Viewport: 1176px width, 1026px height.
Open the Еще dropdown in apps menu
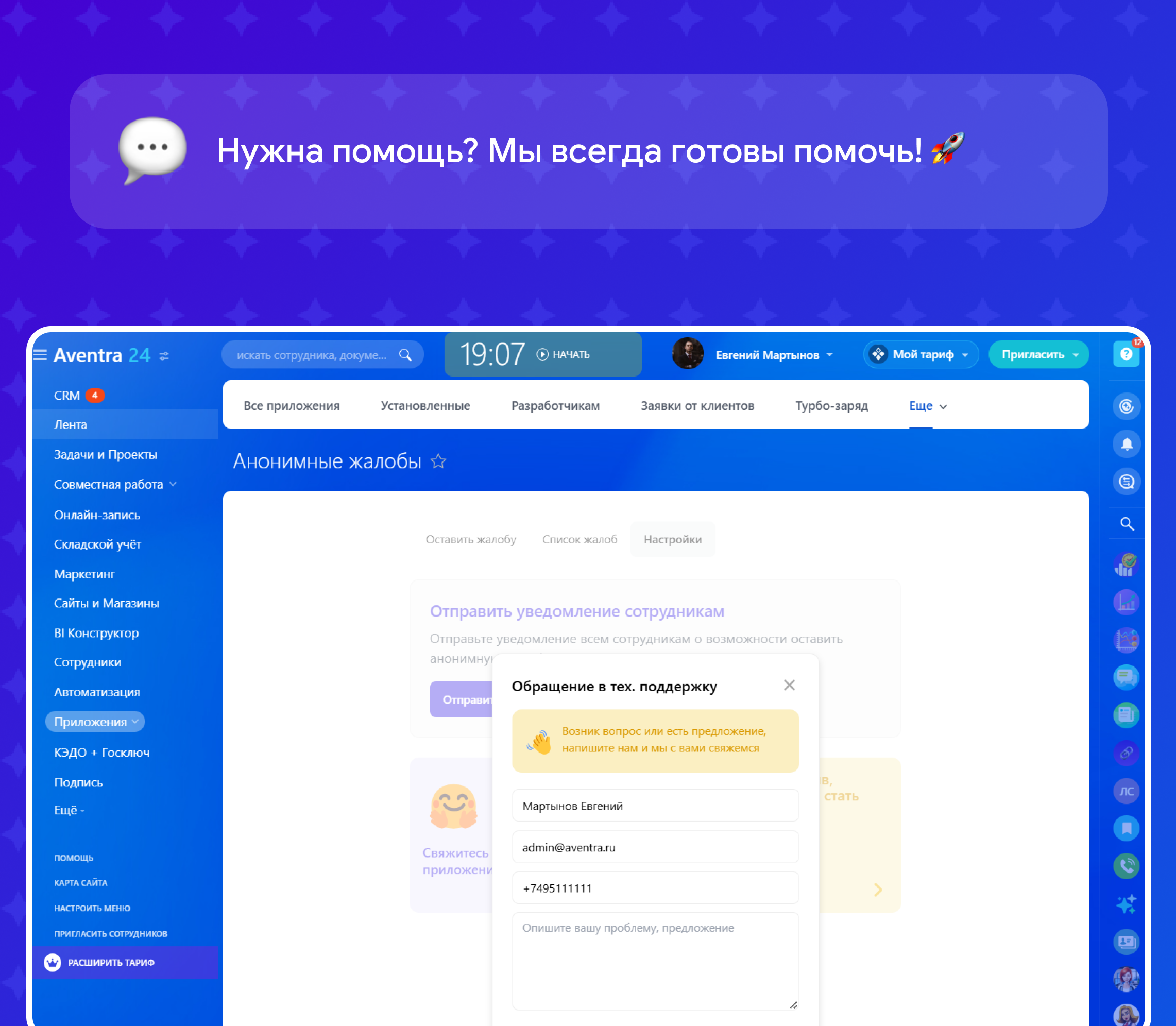click(x=928, y=406)
